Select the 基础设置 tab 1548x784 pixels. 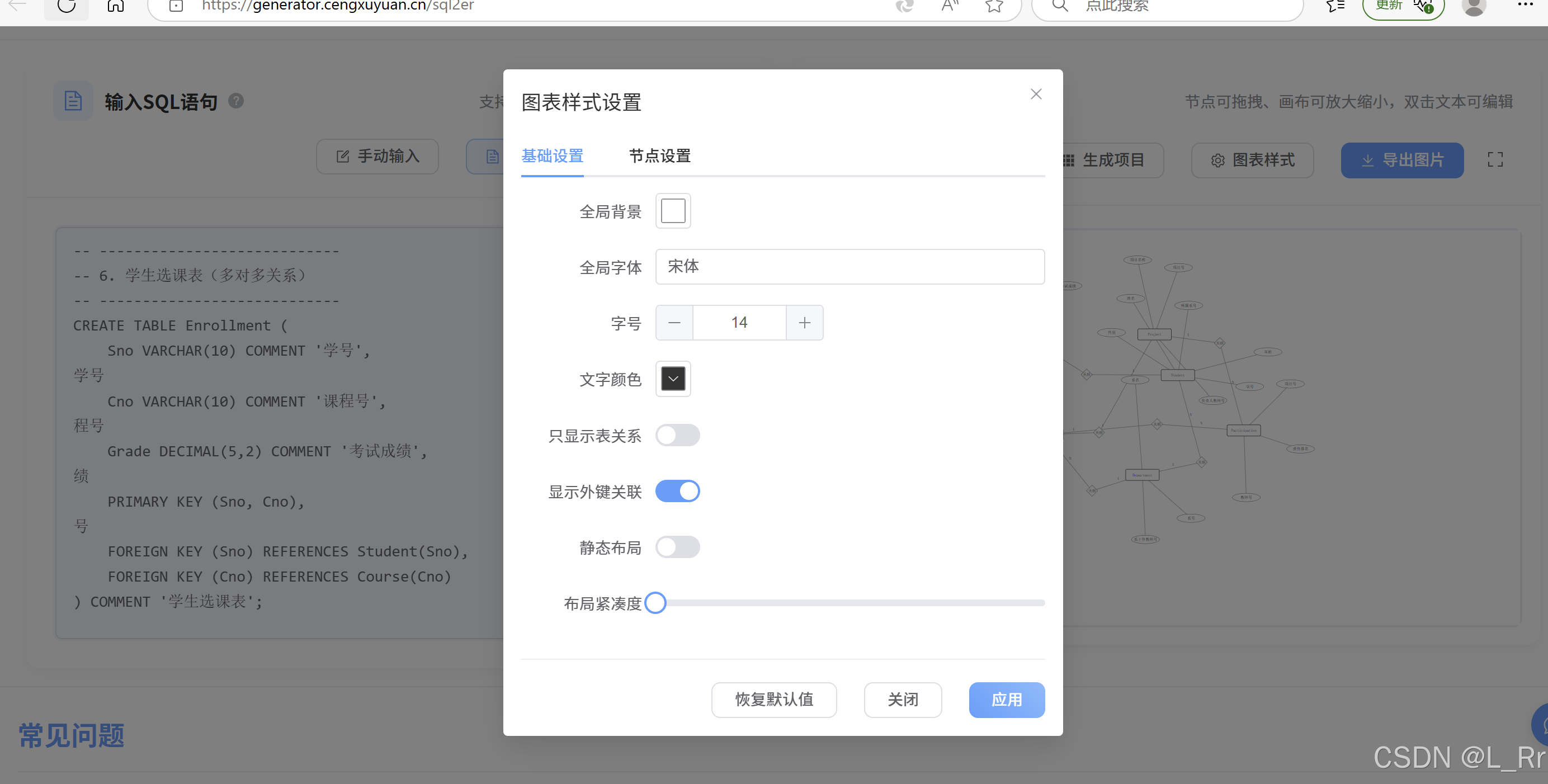click(x=551, y=156)
